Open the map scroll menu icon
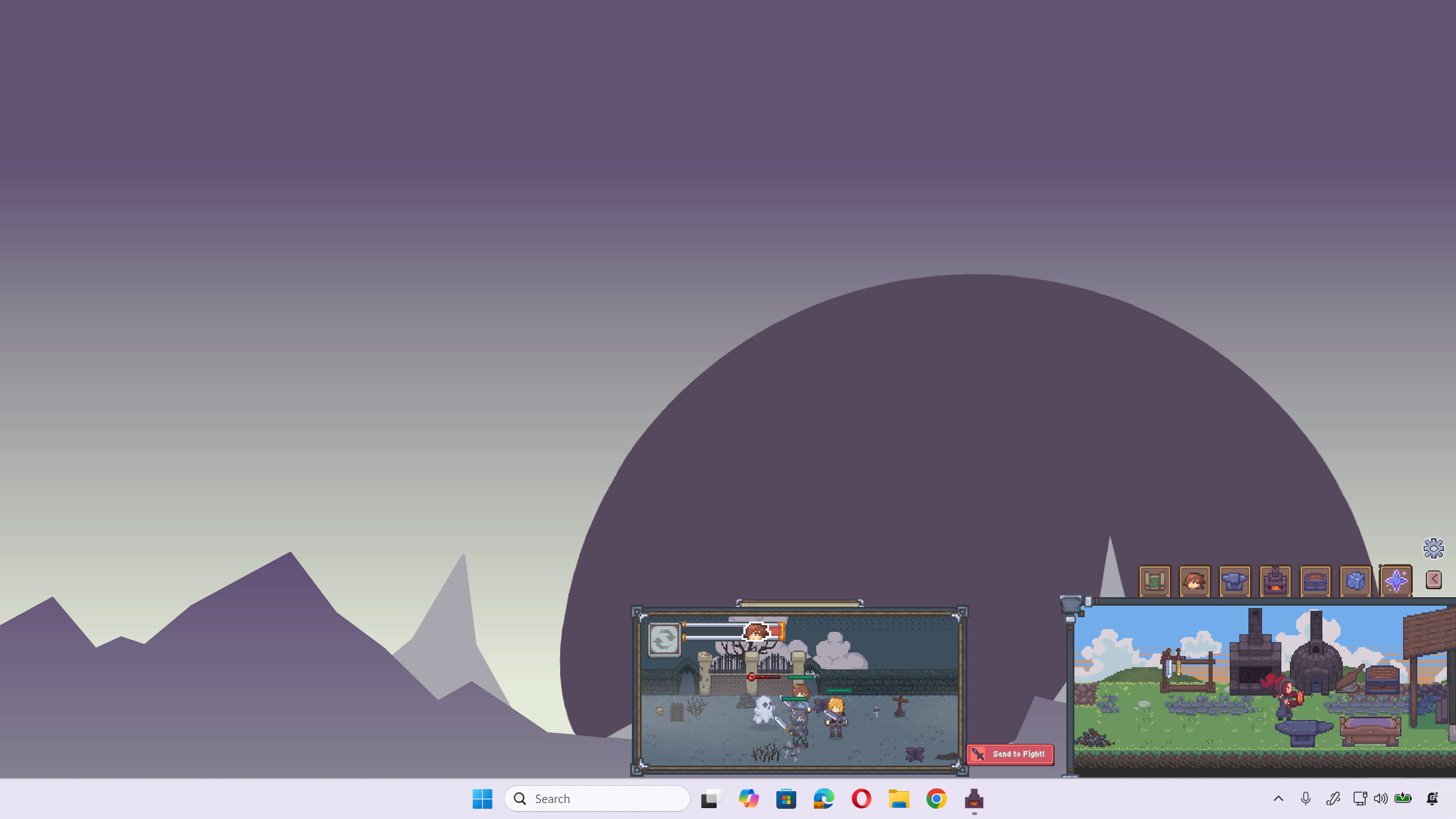1456x819 pixels. (x=1154, y=581)
